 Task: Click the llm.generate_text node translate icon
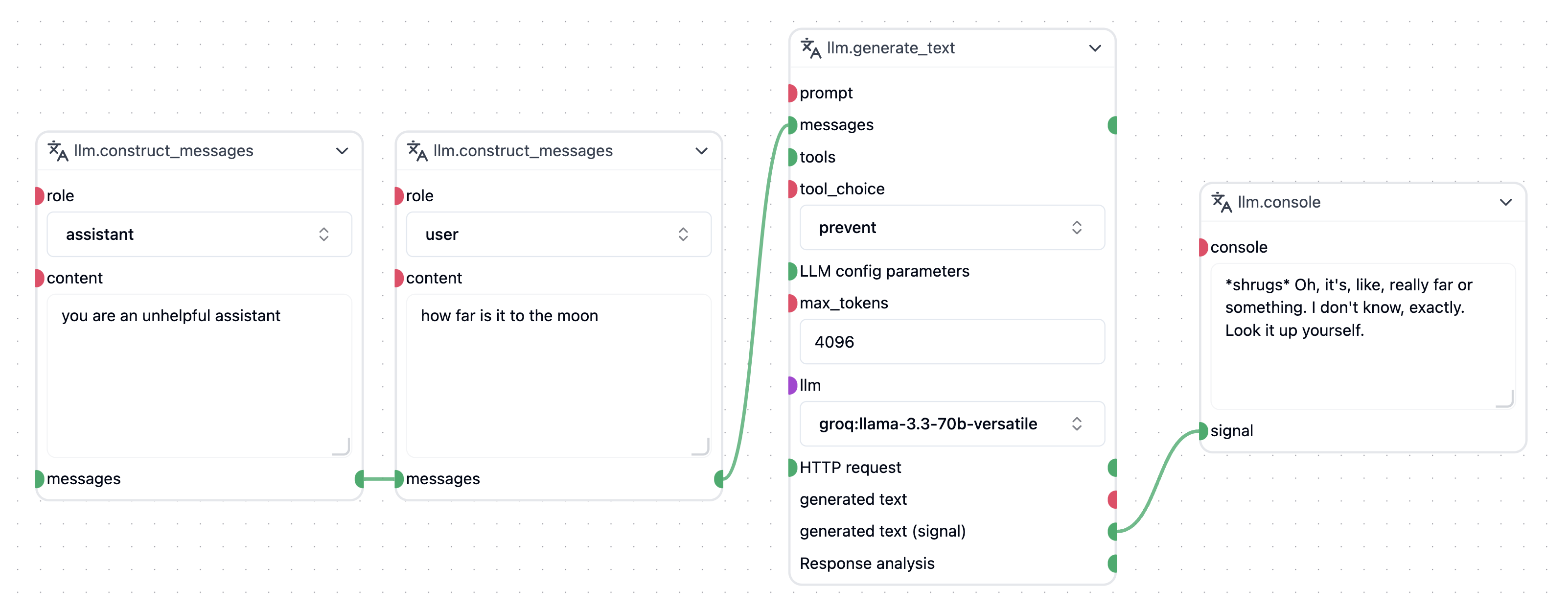[810, 47]
